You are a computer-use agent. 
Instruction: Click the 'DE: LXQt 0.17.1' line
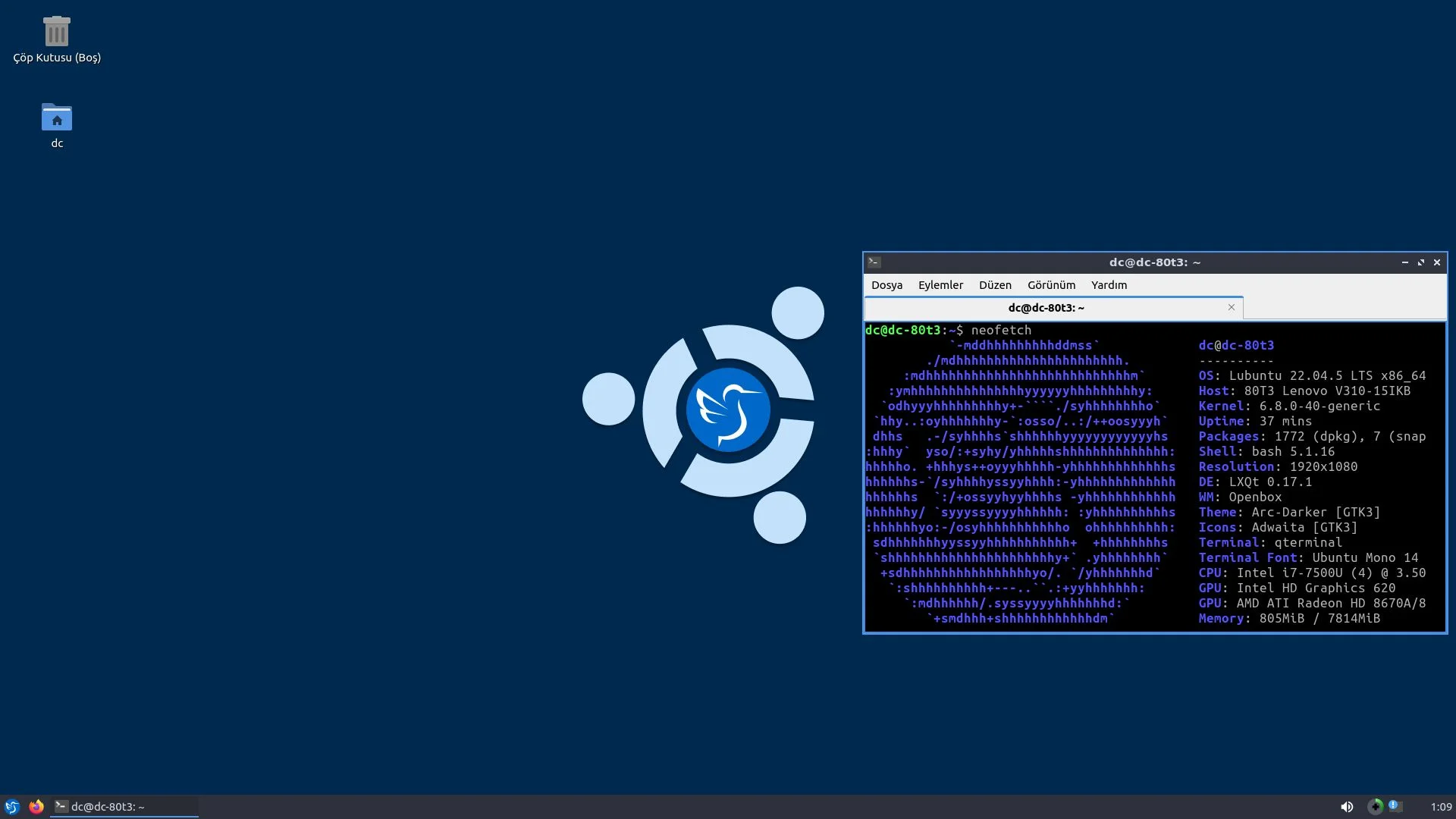(1255, 482)
